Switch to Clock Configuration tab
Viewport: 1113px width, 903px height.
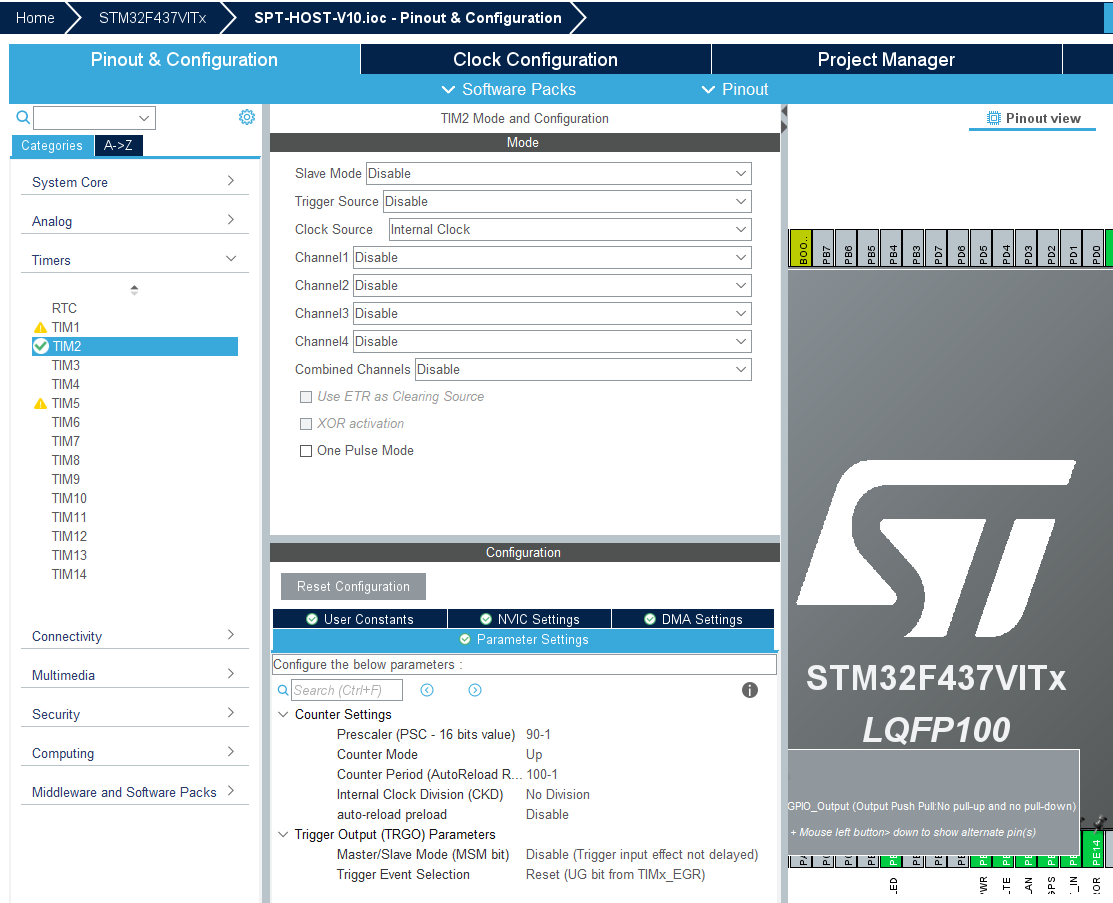click(x=535, y=60)
